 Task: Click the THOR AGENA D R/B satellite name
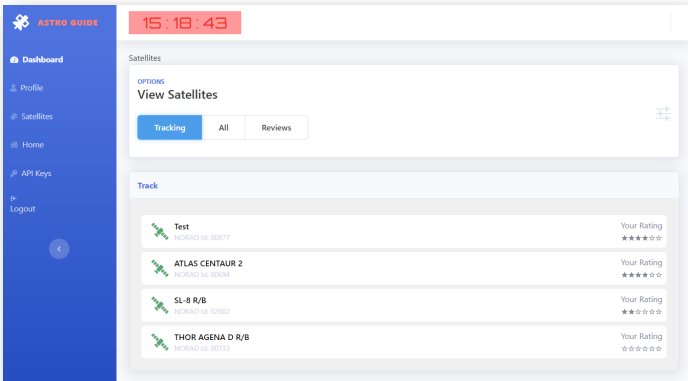pyautogui.click(x=211, y=337)
